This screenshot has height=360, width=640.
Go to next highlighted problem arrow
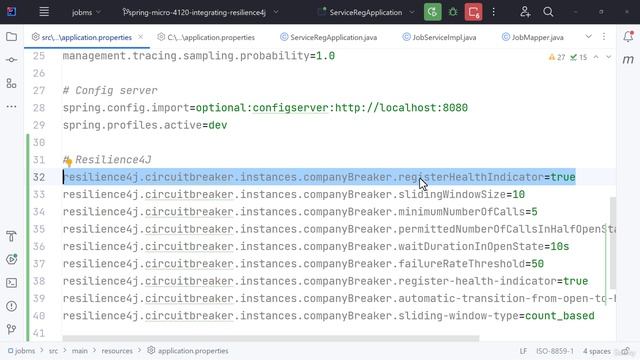609,57
